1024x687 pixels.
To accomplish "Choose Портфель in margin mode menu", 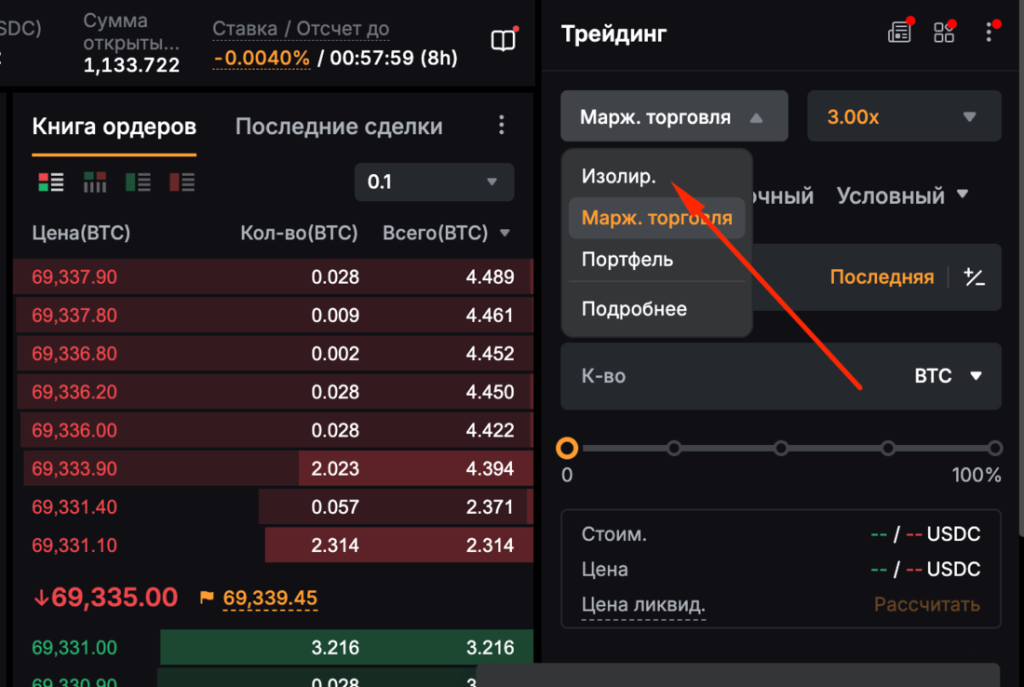I will point(627,260).
